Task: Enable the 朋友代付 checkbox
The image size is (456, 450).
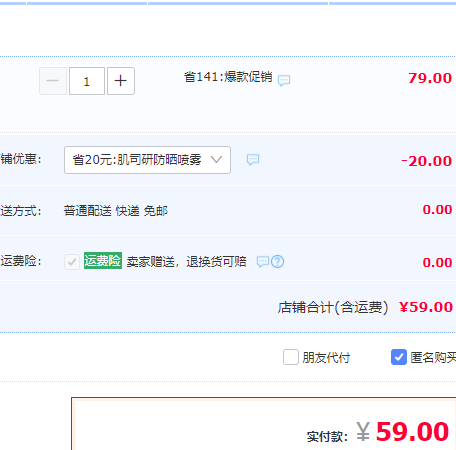Action: tap(291, 357)
